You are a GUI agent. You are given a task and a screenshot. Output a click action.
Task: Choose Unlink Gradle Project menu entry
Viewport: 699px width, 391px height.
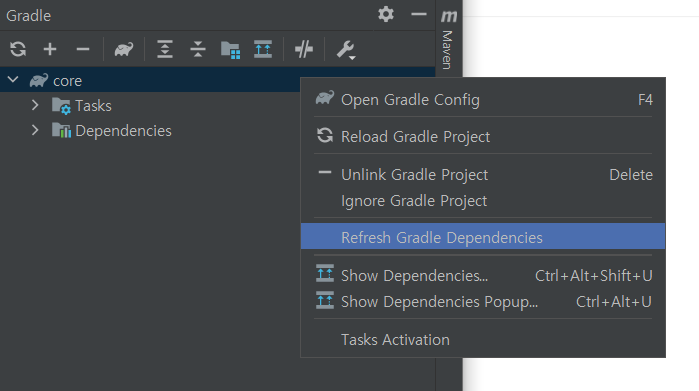coord(483,175)
